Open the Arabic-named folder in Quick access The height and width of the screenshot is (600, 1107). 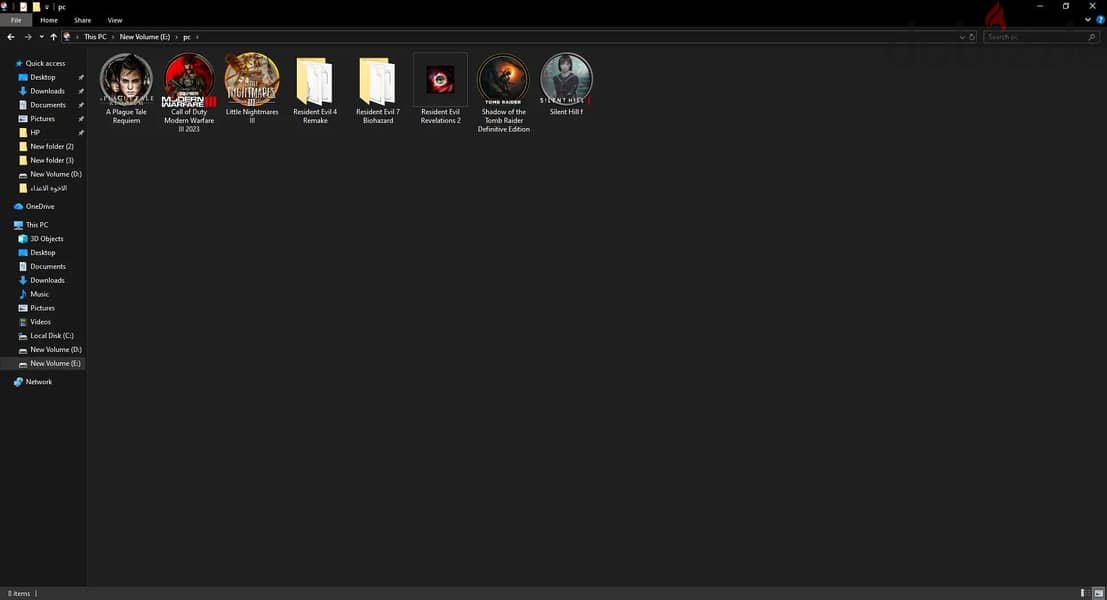click(x=48, y=188)
